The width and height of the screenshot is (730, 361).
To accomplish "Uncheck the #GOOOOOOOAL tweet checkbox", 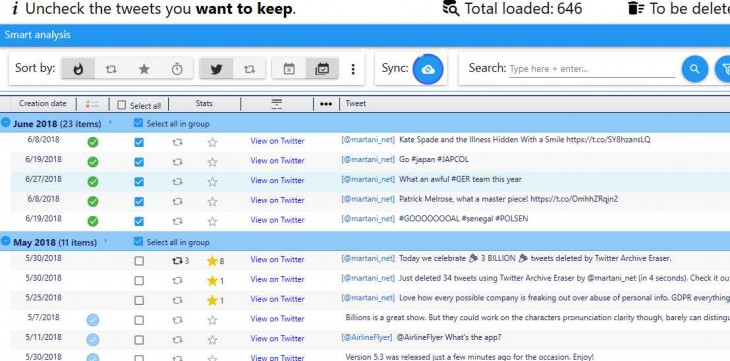I will pos(139,221).
